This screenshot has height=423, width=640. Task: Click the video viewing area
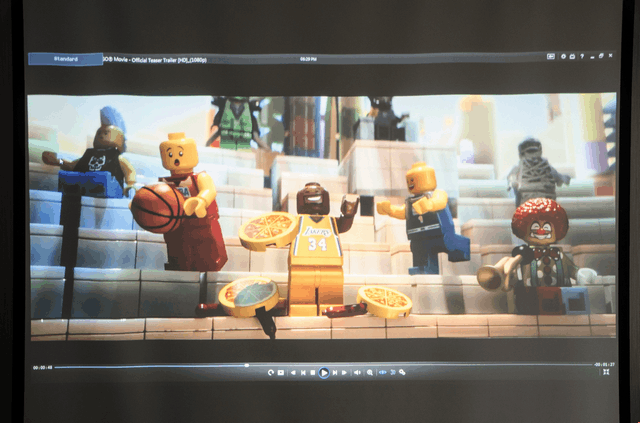click(322, 216)
